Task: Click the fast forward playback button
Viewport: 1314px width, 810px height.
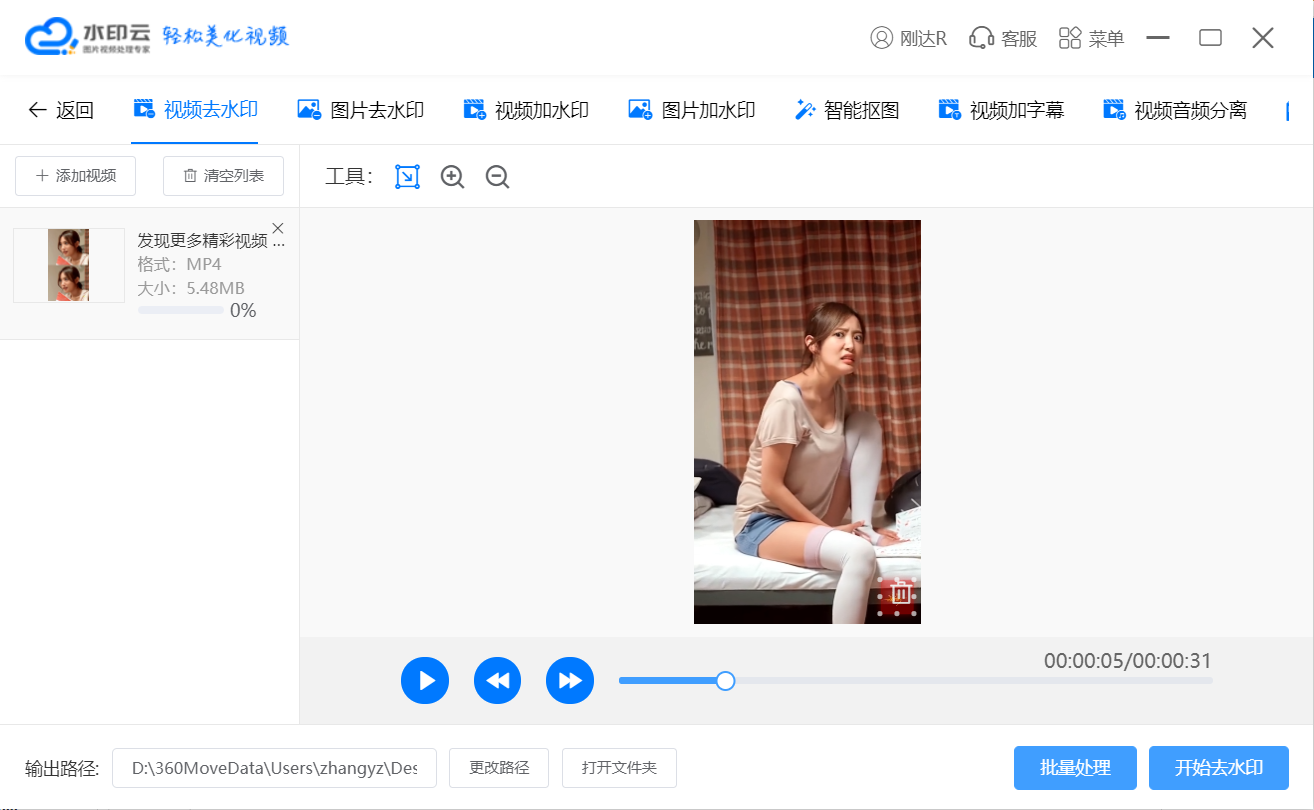Action: (570, 681)
